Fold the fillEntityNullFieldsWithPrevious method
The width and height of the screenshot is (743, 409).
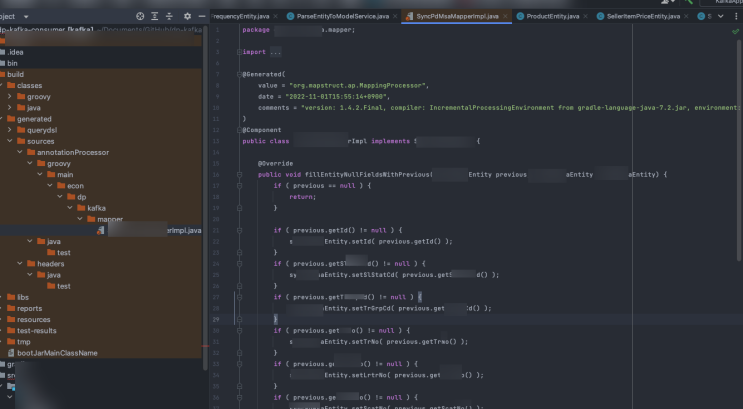pos(239,174)
